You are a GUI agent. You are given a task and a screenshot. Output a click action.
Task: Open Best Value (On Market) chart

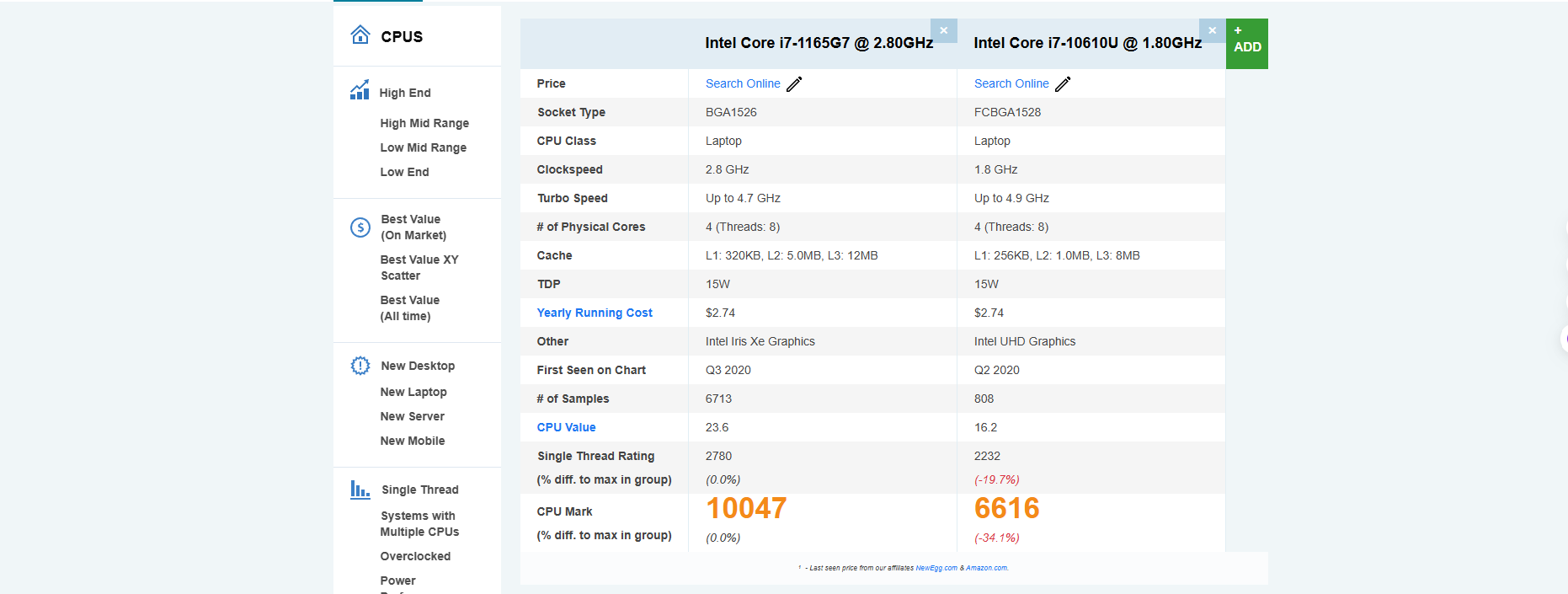pos(413,227)
